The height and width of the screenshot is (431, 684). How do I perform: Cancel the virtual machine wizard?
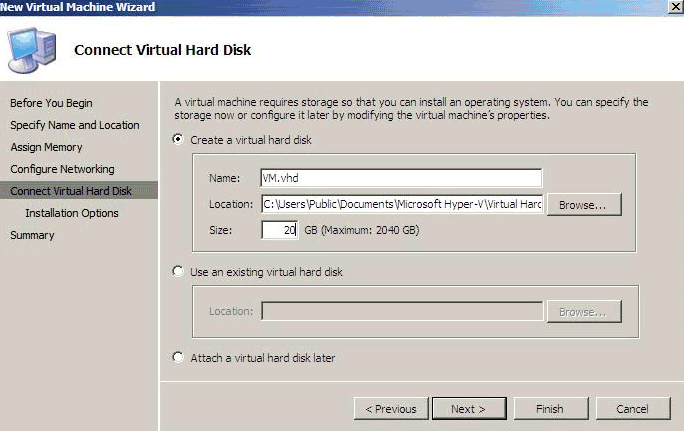tap(632, 408)
